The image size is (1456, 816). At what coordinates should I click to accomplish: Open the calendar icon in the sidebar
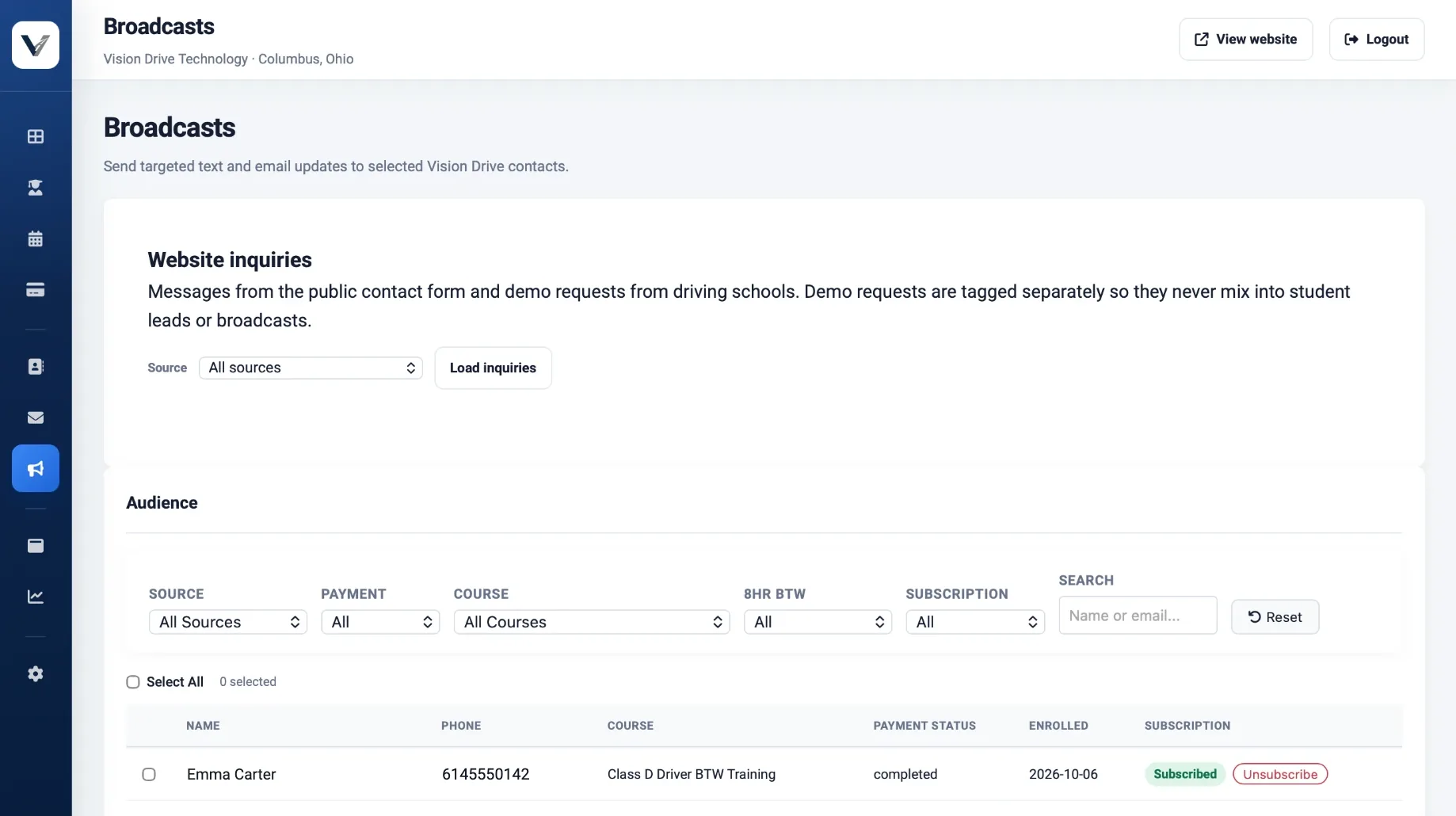(36, 238)
